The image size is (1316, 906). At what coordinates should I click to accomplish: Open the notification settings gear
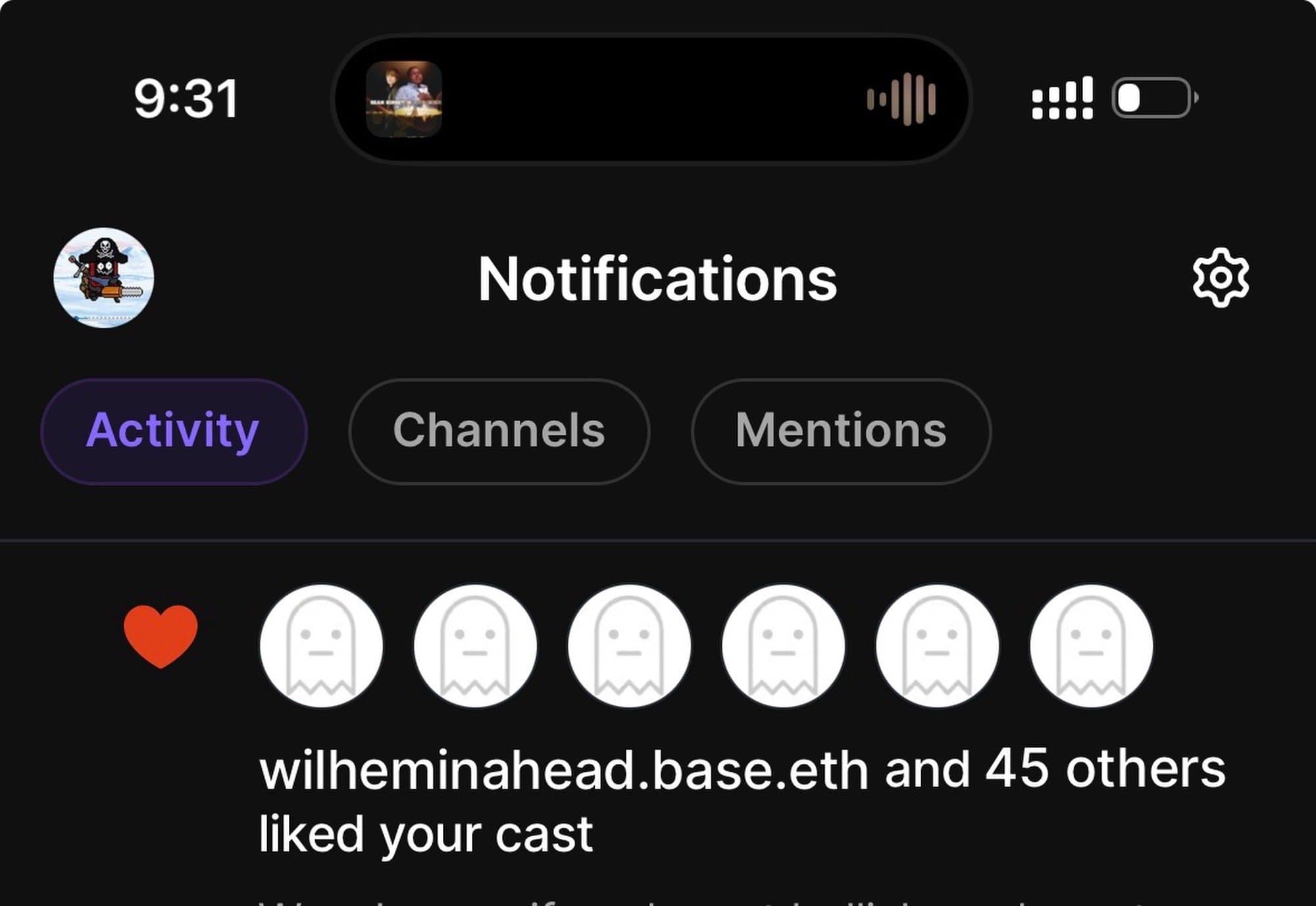click(x=1221, y=278)
